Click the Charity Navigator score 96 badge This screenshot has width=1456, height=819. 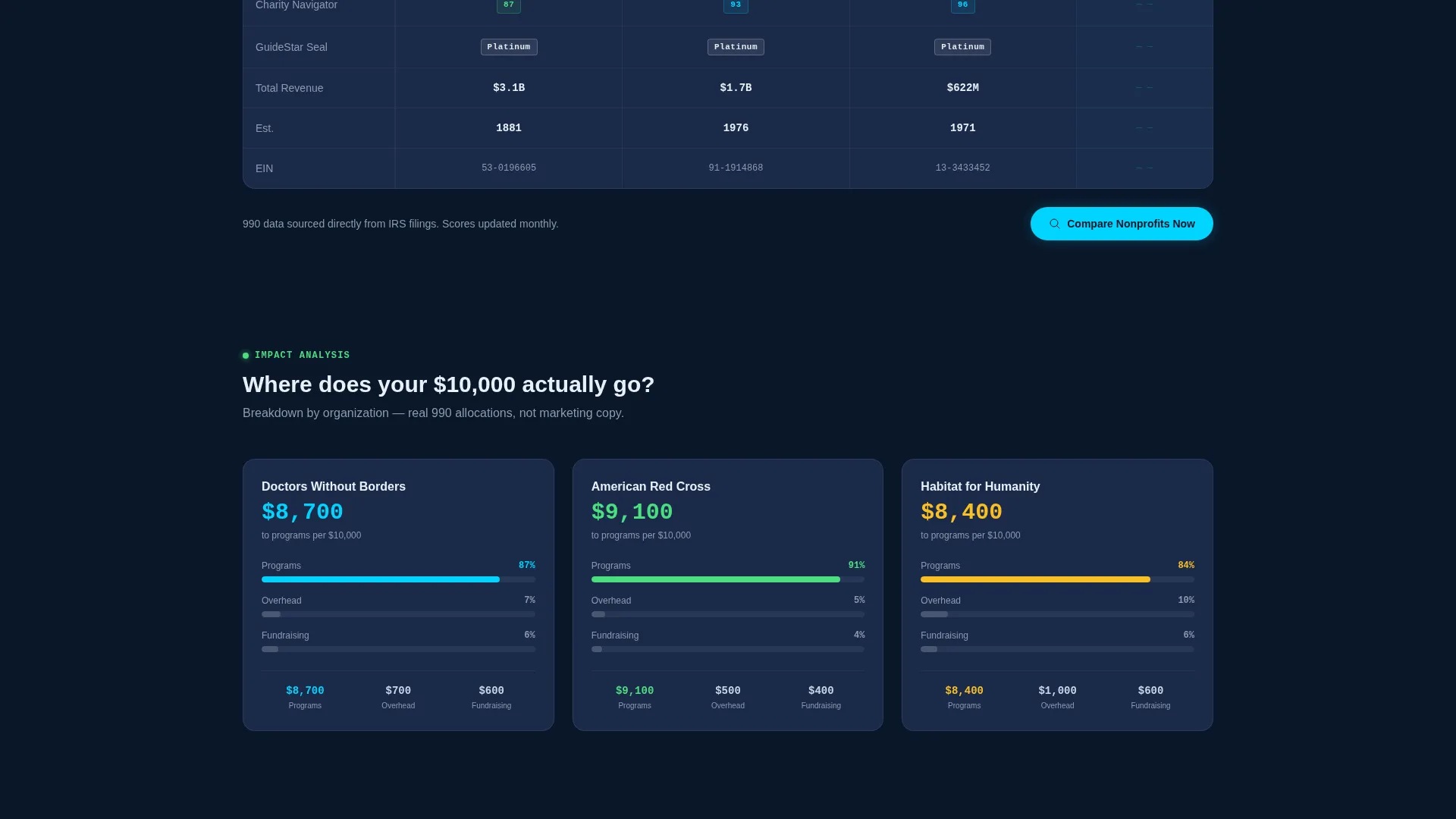pos(962,6)
